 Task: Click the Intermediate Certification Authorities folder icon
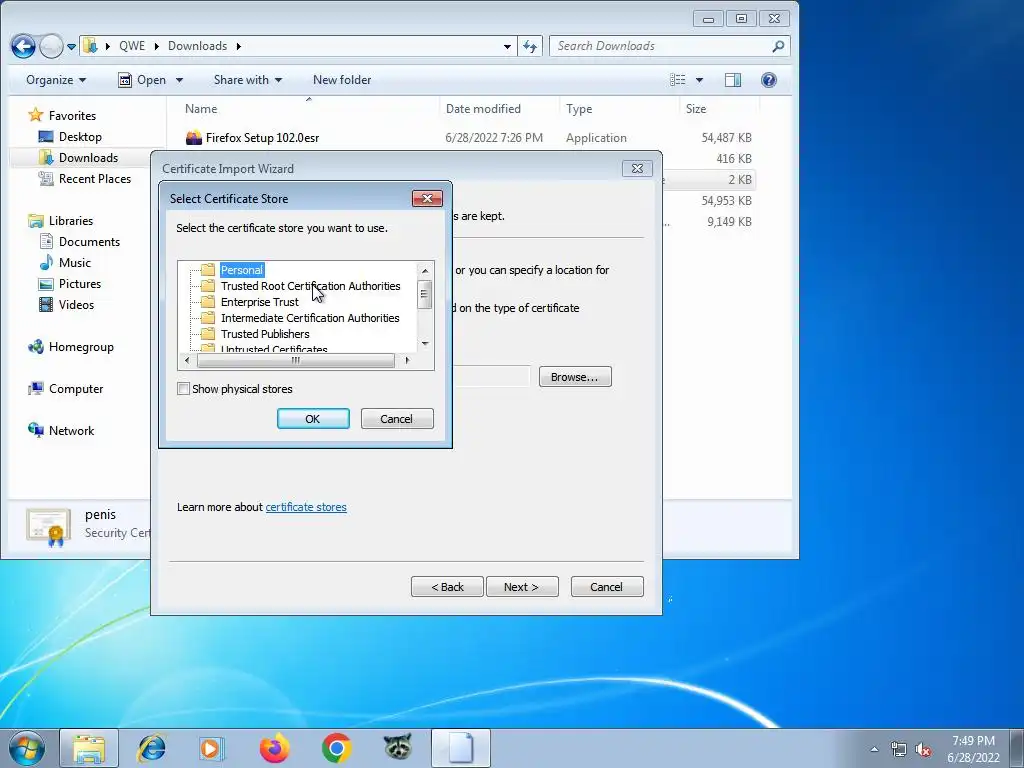(x=208, y=318)
